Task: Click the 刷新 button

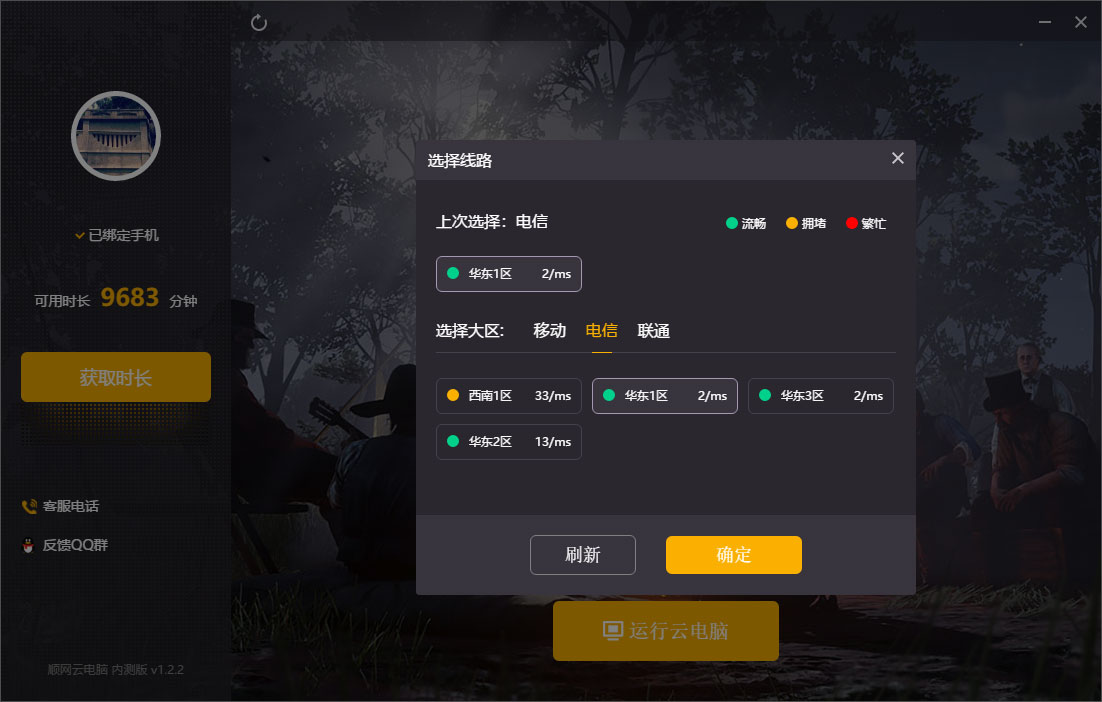Action: click(x=583, y=555)
